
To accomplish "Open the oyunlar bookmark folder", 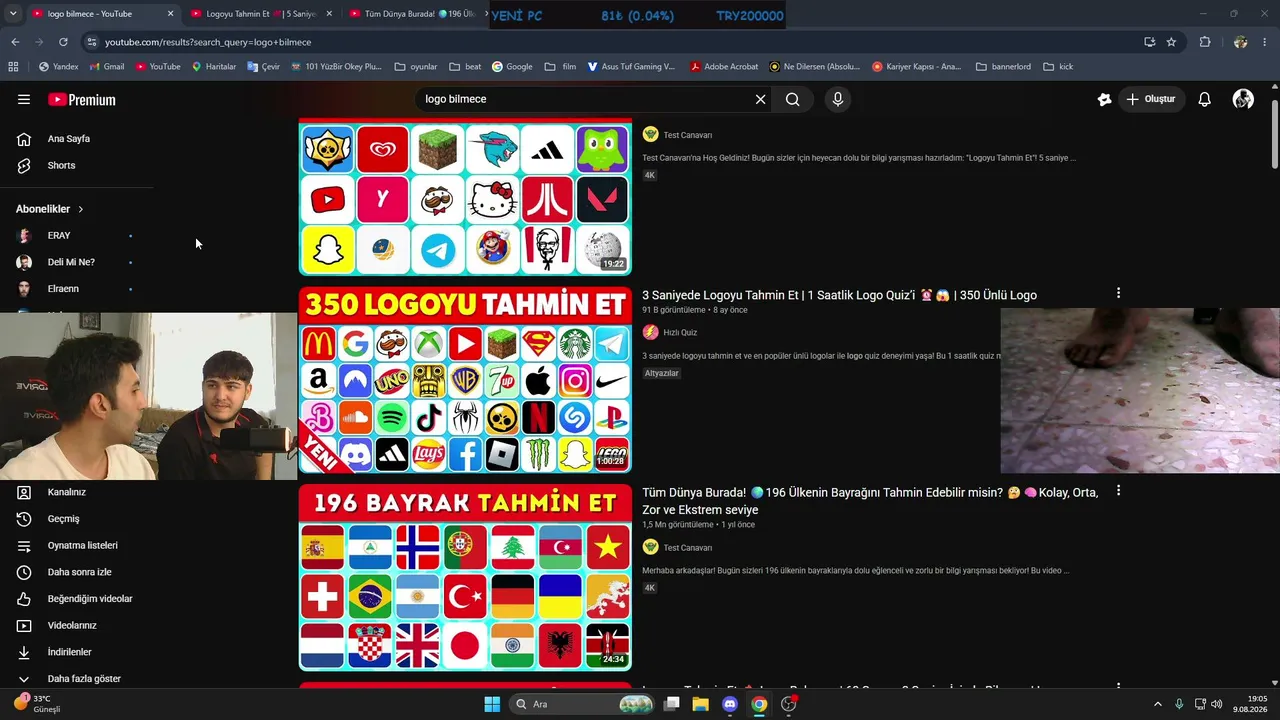I will click(x=416, y=67).
